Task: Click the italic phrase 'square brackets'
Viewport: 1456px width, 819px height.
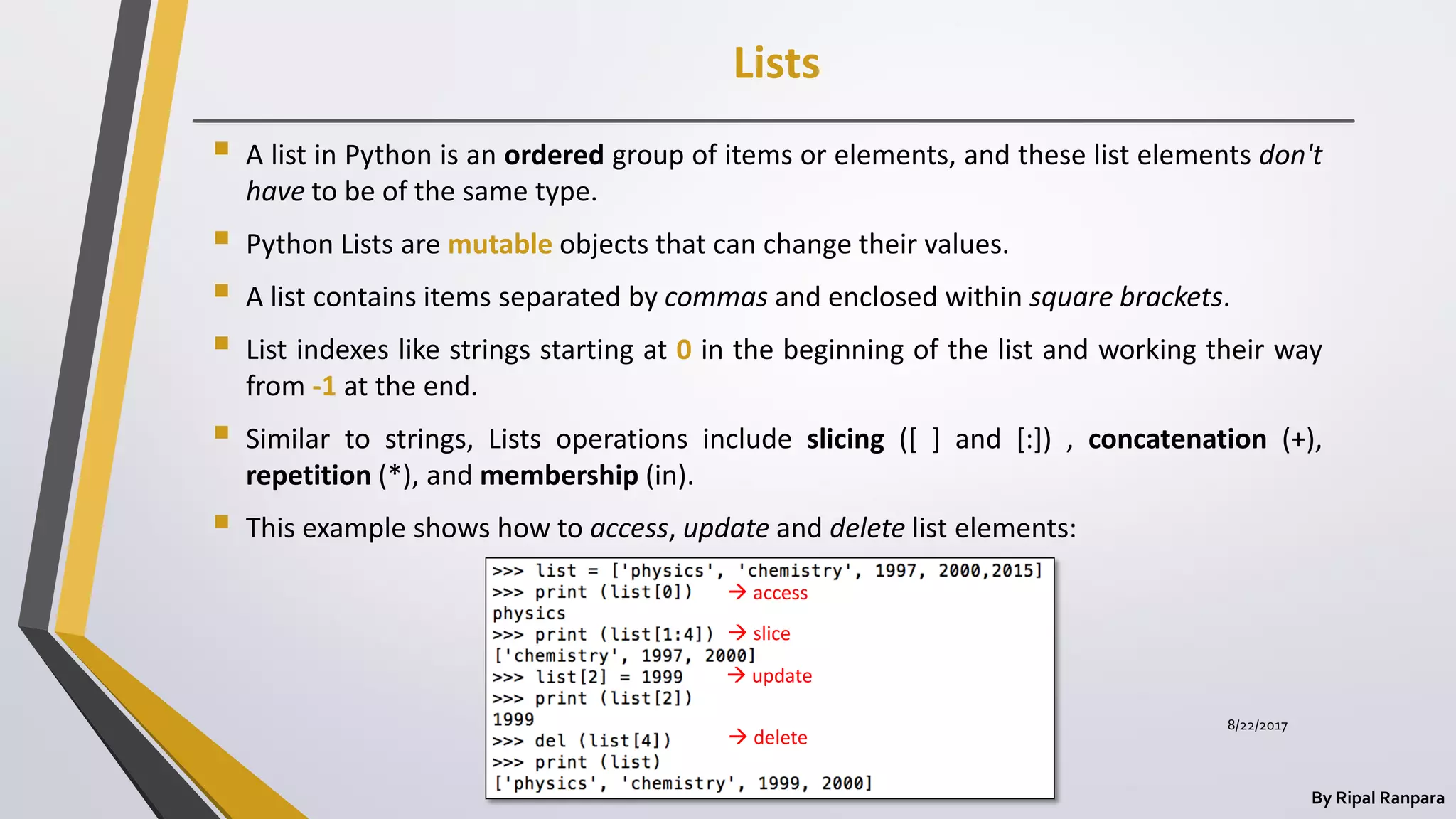Action: (1126, 297)
